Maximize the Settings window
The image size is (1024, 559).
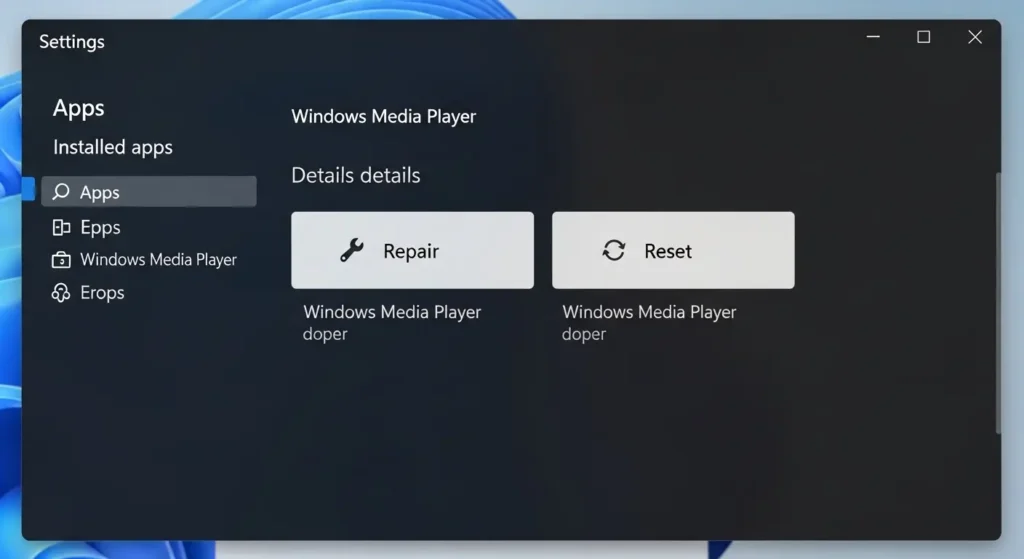pyautogui.click(x=923, y=37)
